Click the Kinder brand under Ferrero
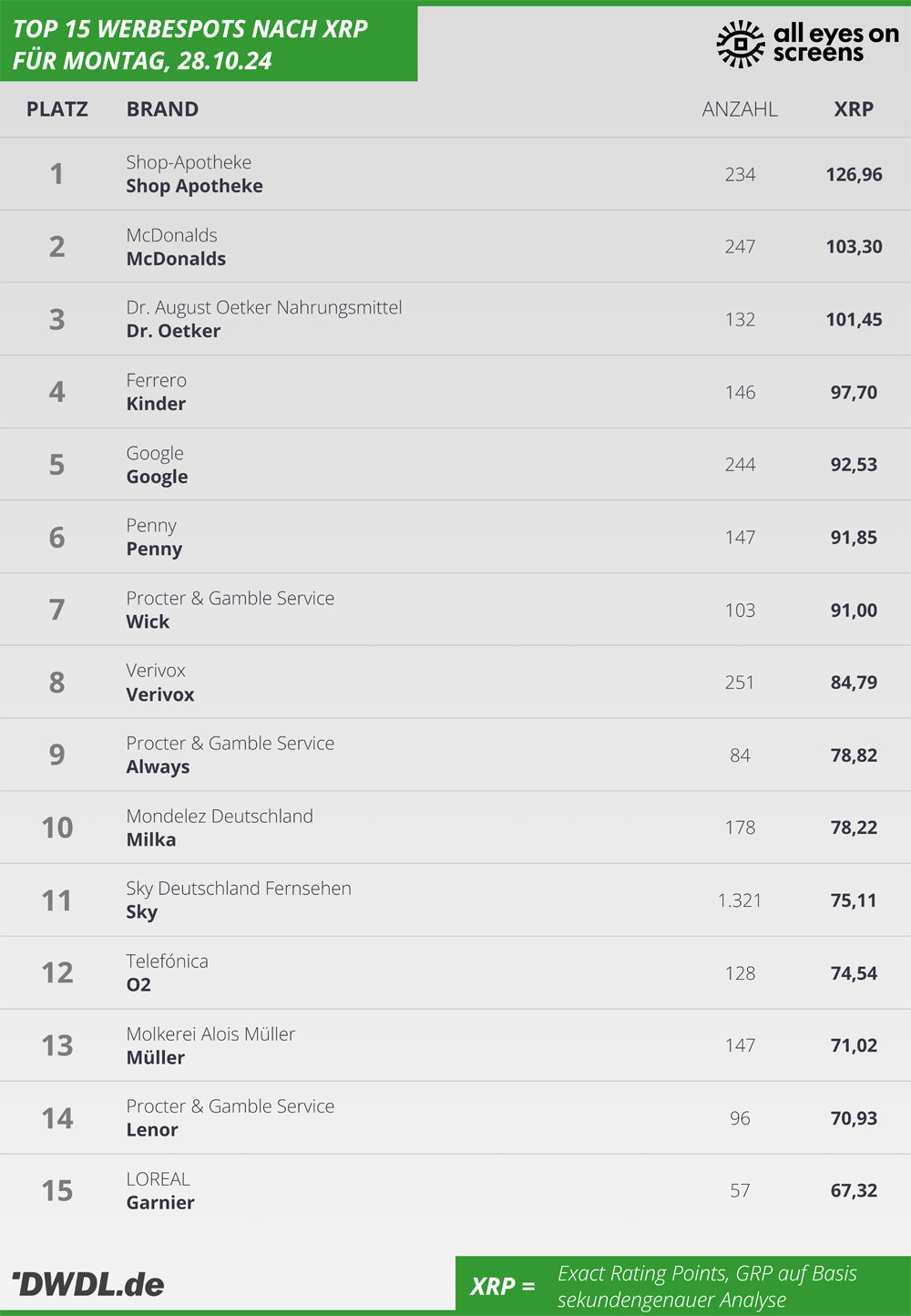The width and height of the screenshot is (911, 1316). (156, 404)
